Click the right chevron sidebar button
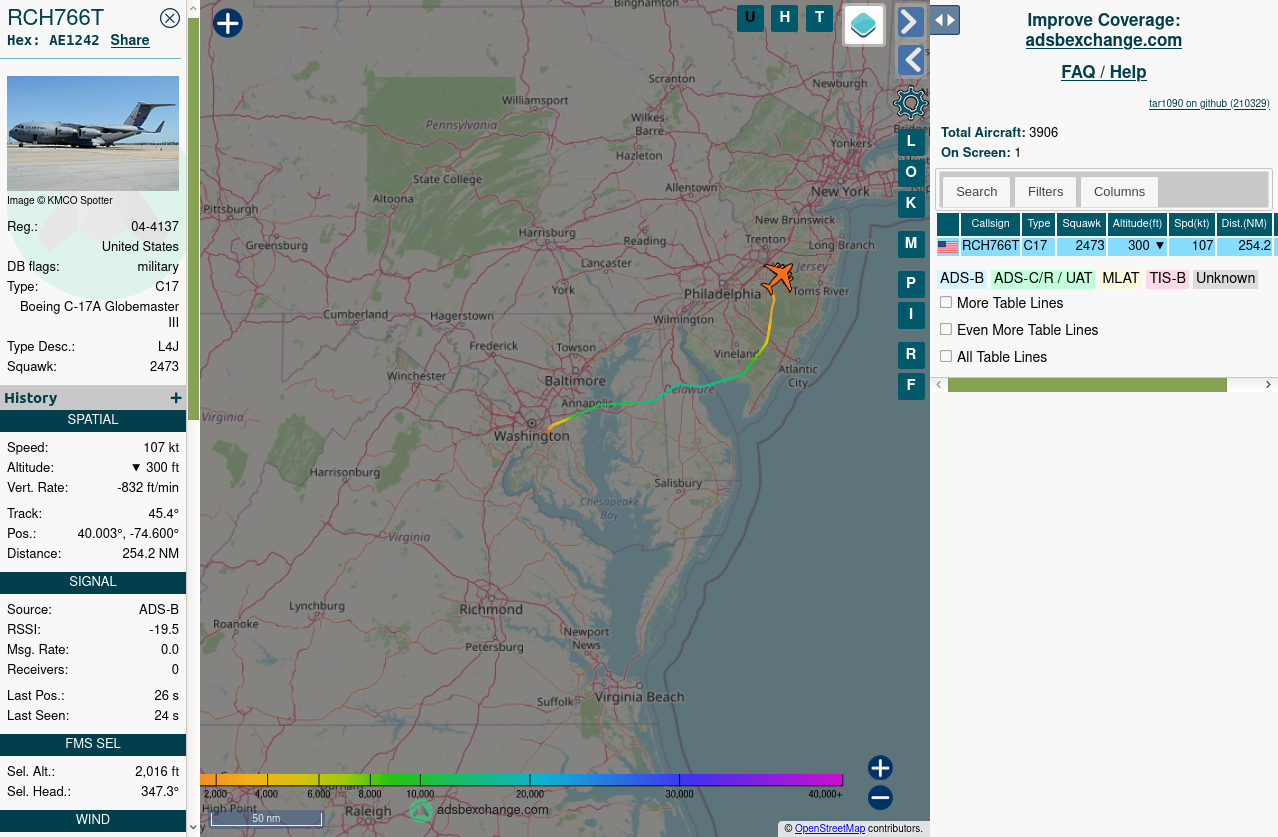 pos(910,21)
